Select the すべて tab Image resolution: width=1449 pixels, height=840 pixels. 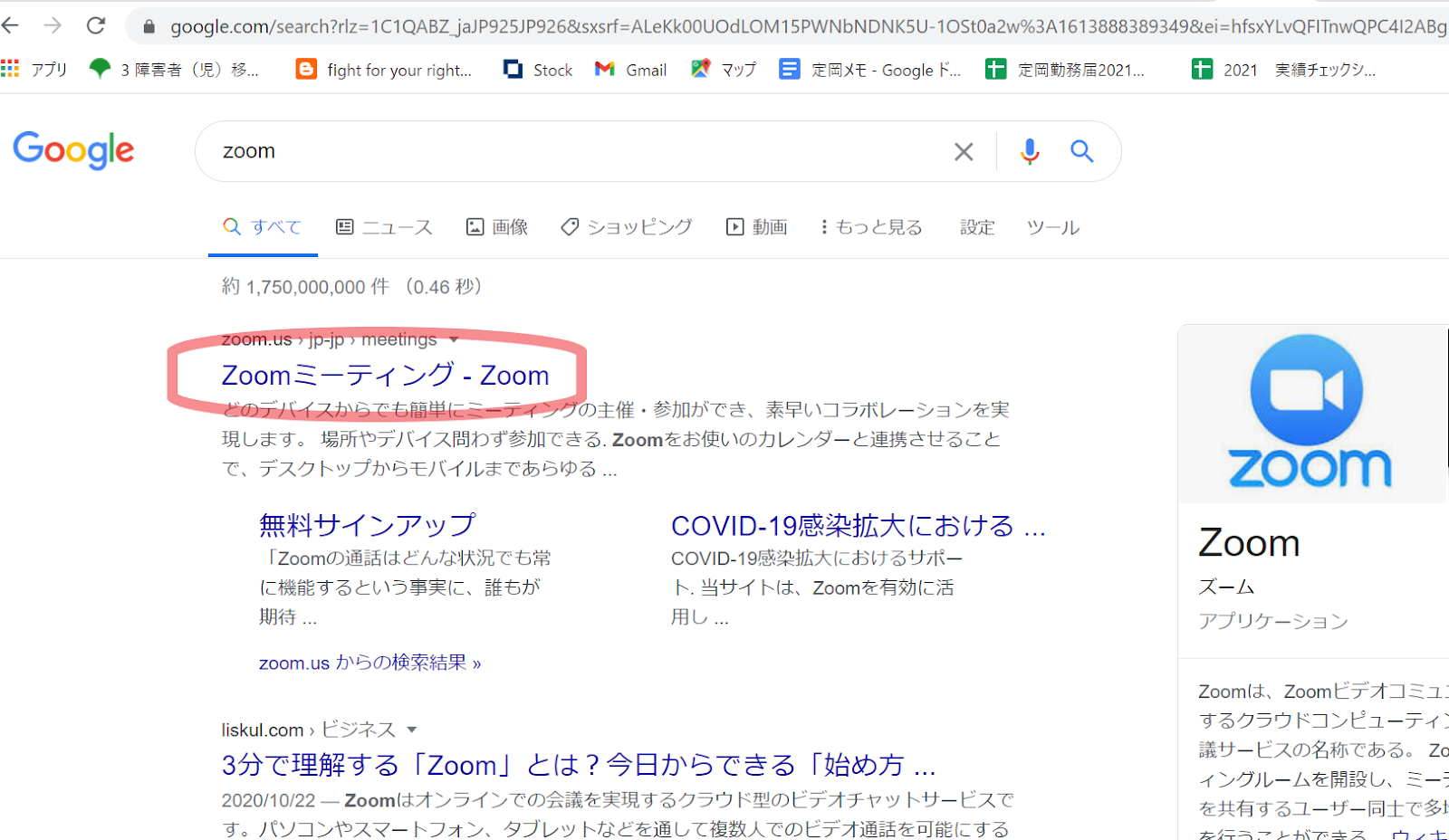click(x=263, y=227)
